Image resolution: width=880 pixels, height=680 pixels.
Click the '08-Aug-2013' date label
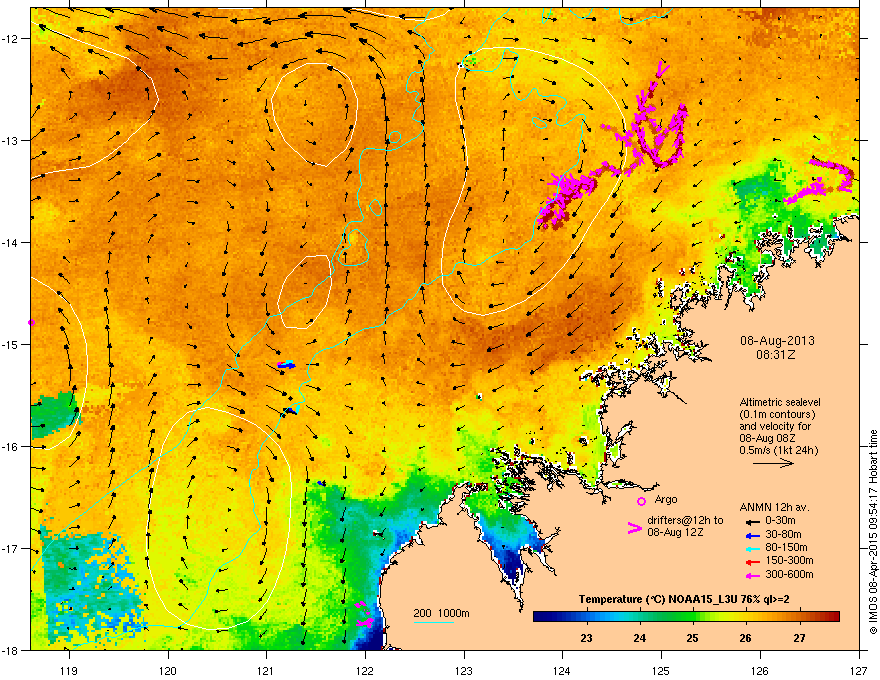(x=777, y=341)
